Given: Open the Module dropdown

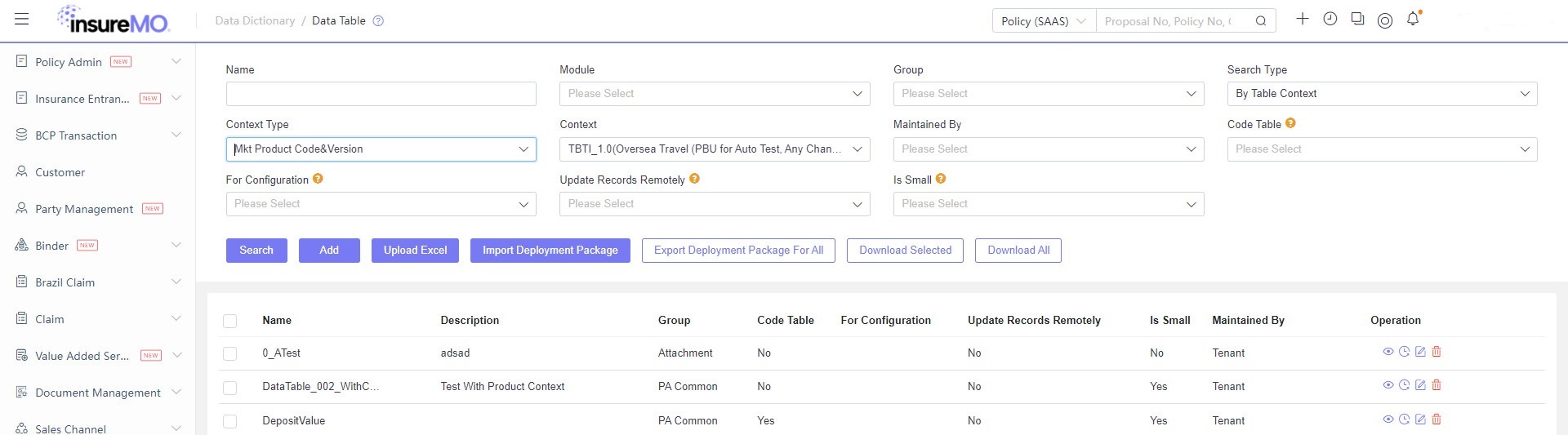Looking at the screenshot, I should coord(715,94).
